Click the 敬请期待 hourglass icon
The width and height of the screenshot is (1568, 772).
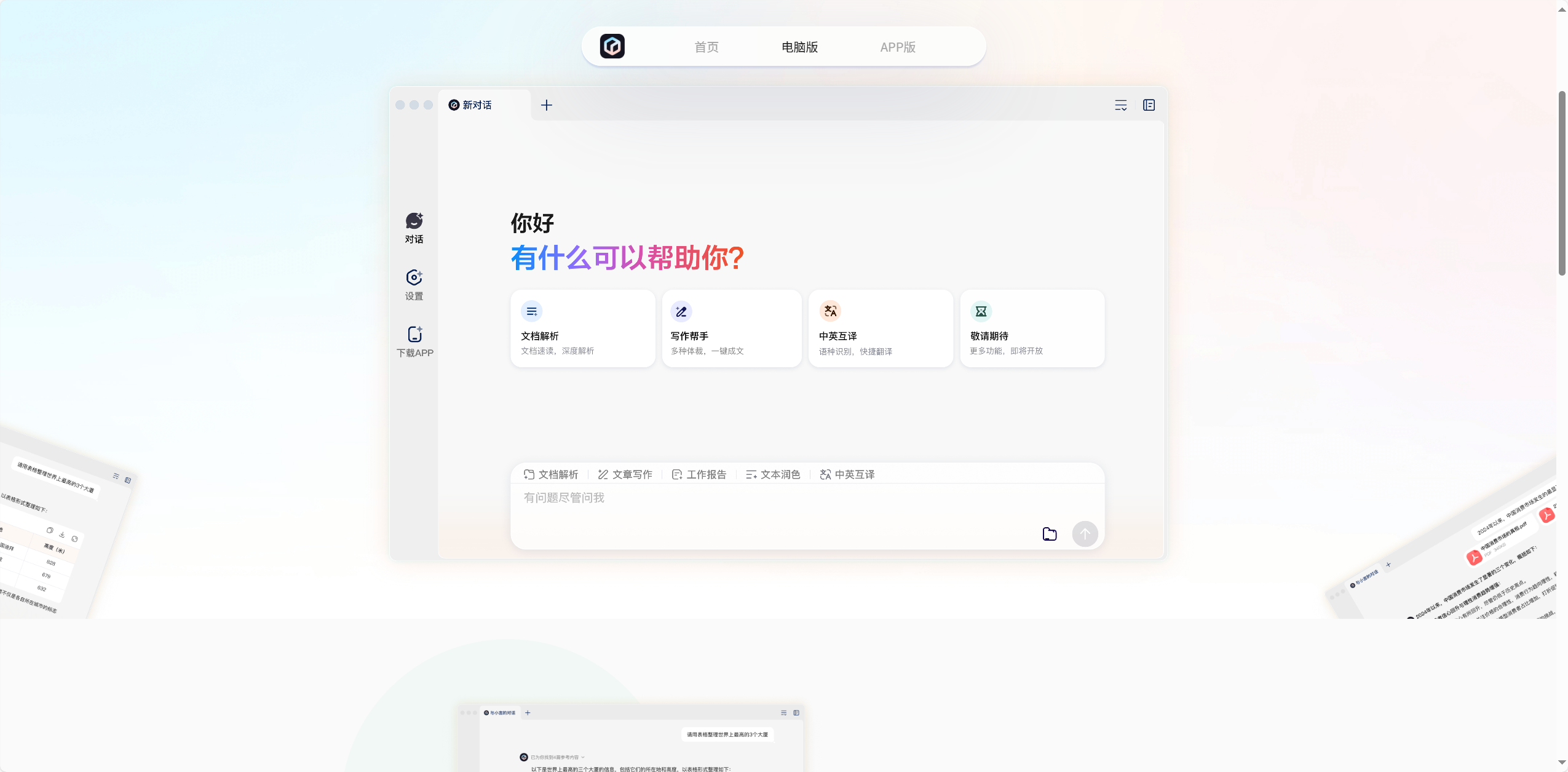981,311
